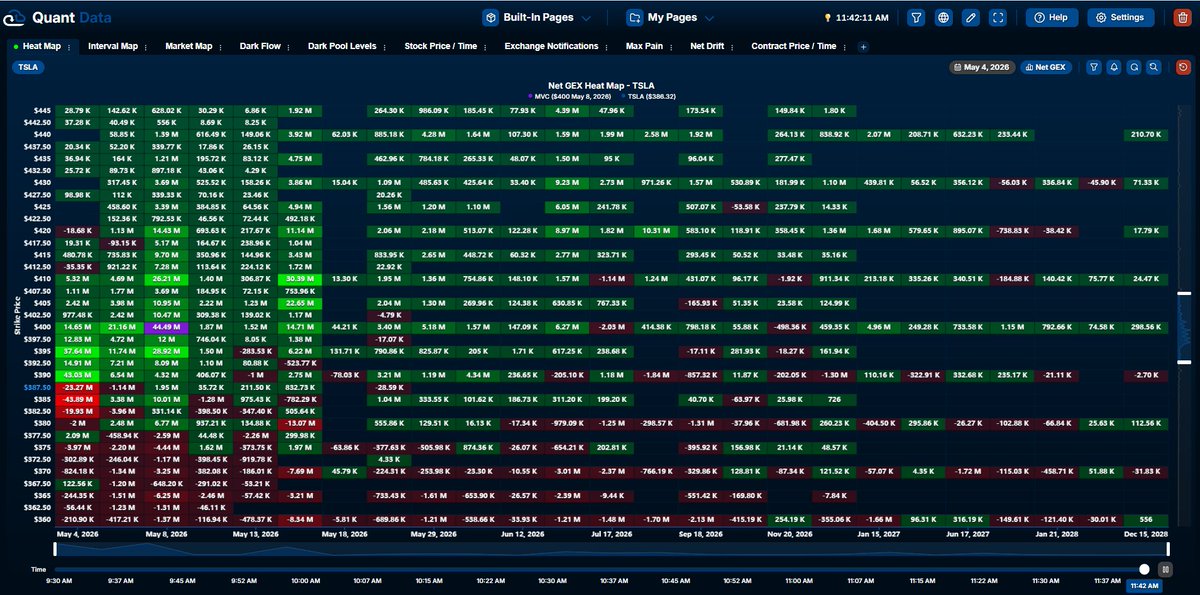Open the global filter funnel in top bar

point(916,17)
